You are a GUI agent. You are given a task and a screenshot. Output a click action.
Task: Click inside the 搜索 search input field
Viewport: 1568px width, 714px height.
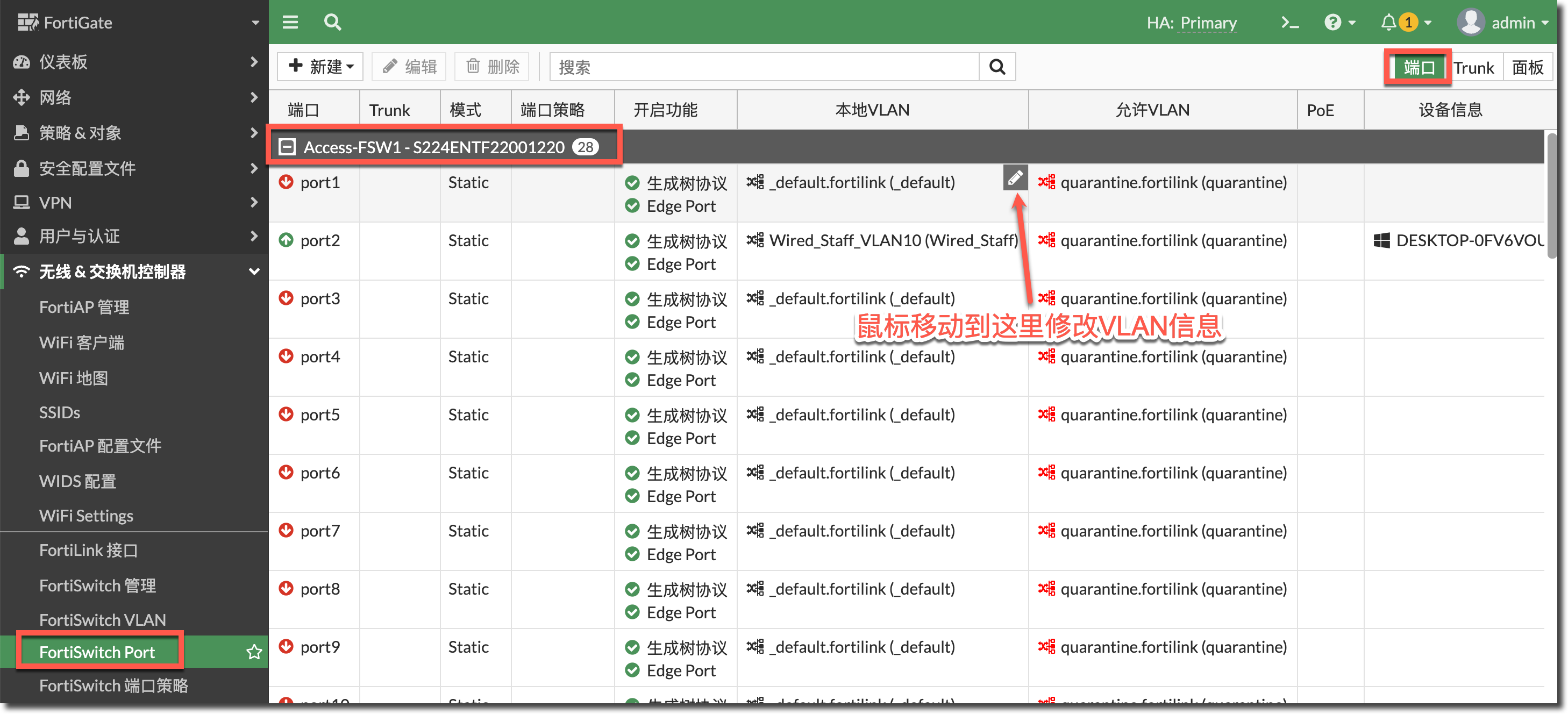tap(764, 67)
